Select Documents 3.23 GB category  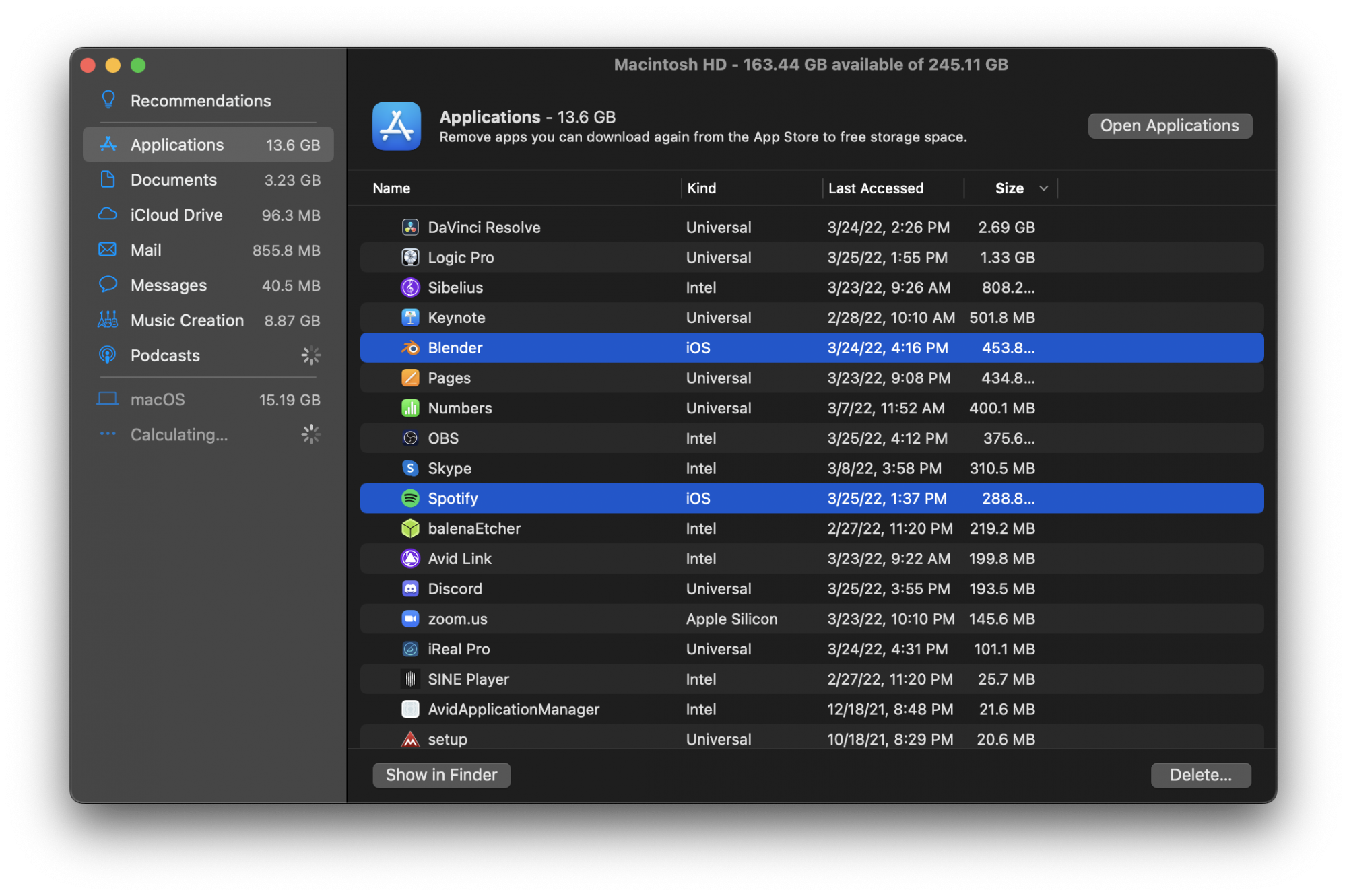pos(208,180)
